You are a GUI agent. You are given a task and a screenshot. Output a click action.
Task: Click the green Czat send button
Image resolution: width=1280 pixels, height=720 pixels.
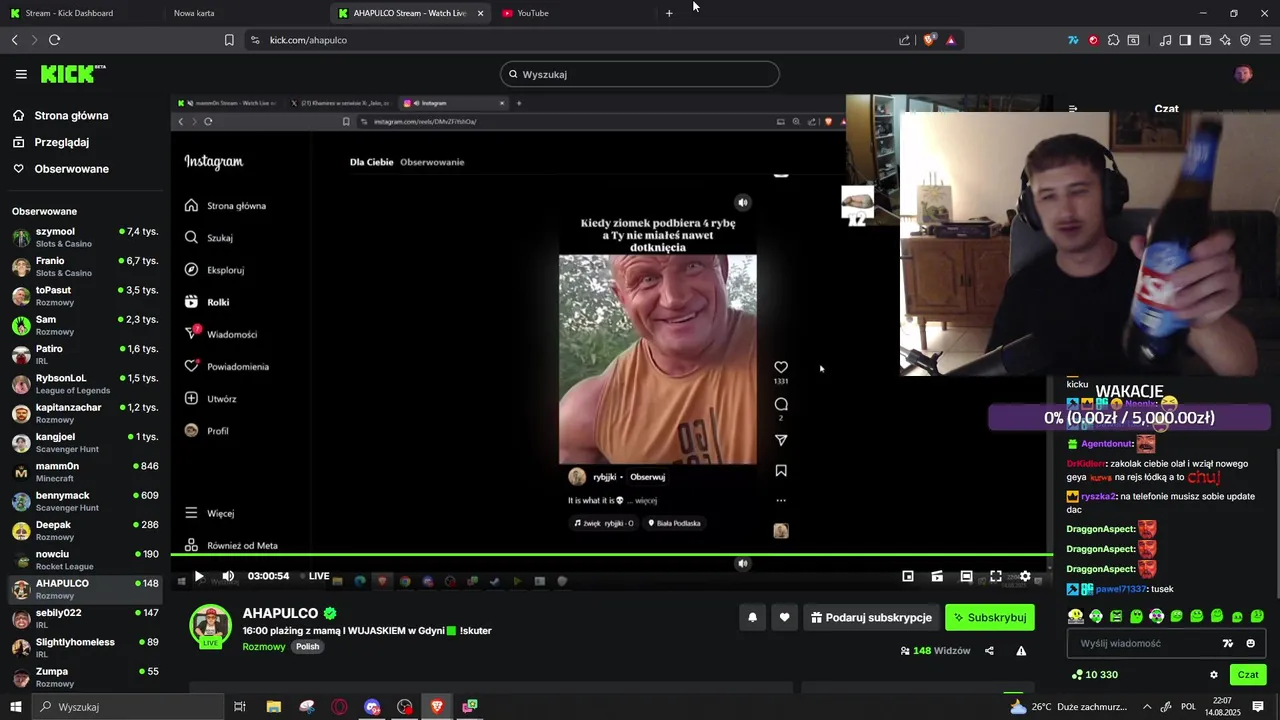click(1248, 675)
